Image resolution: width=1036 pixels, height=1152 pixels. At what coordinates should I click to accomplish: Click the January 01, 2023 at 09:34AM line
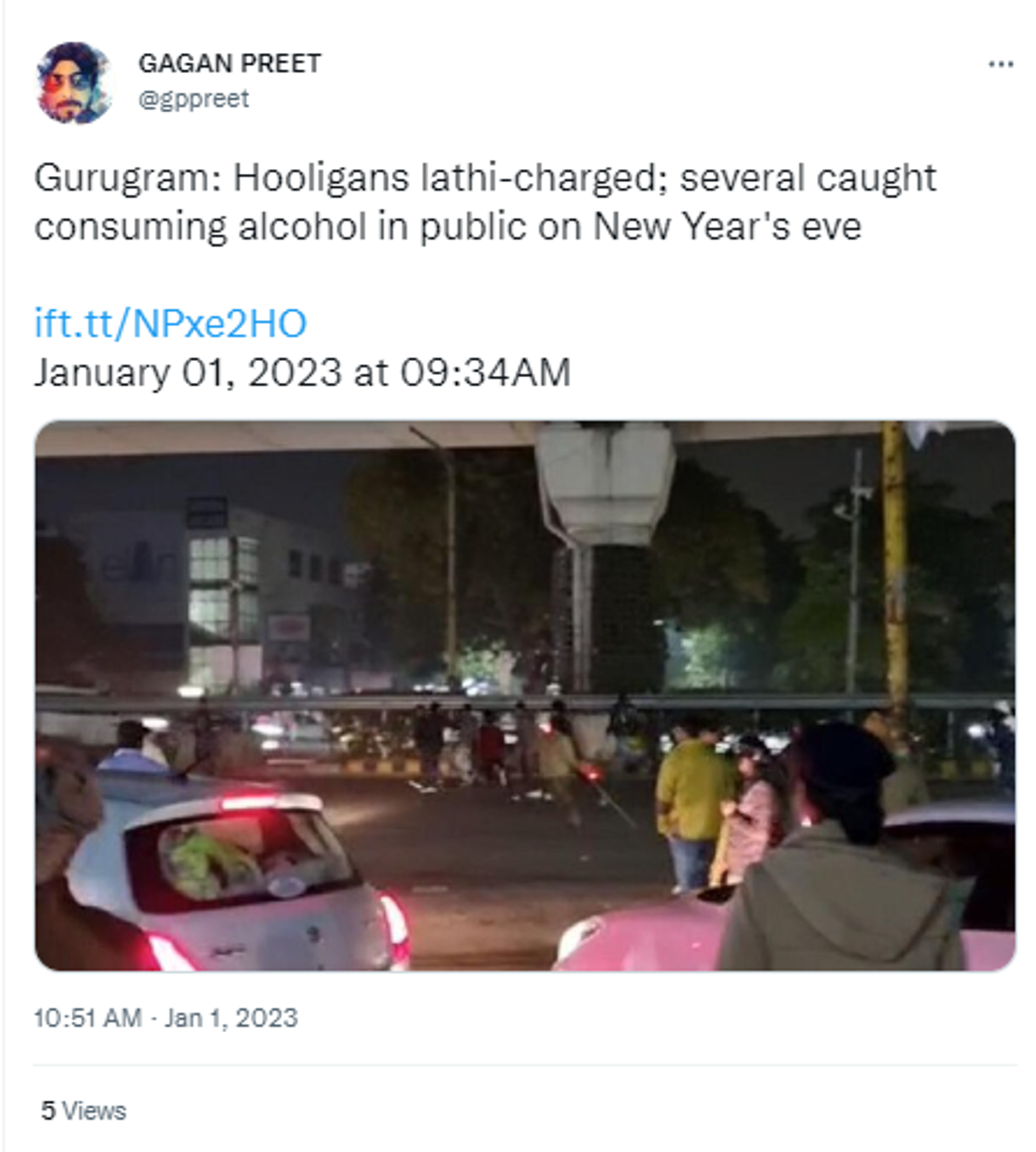point(302,373)
